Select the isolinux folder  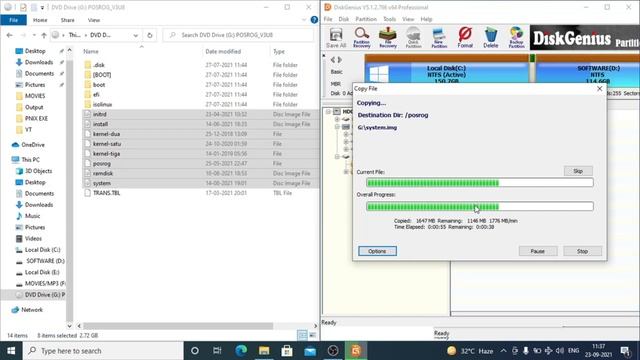[x=102, y=104]
